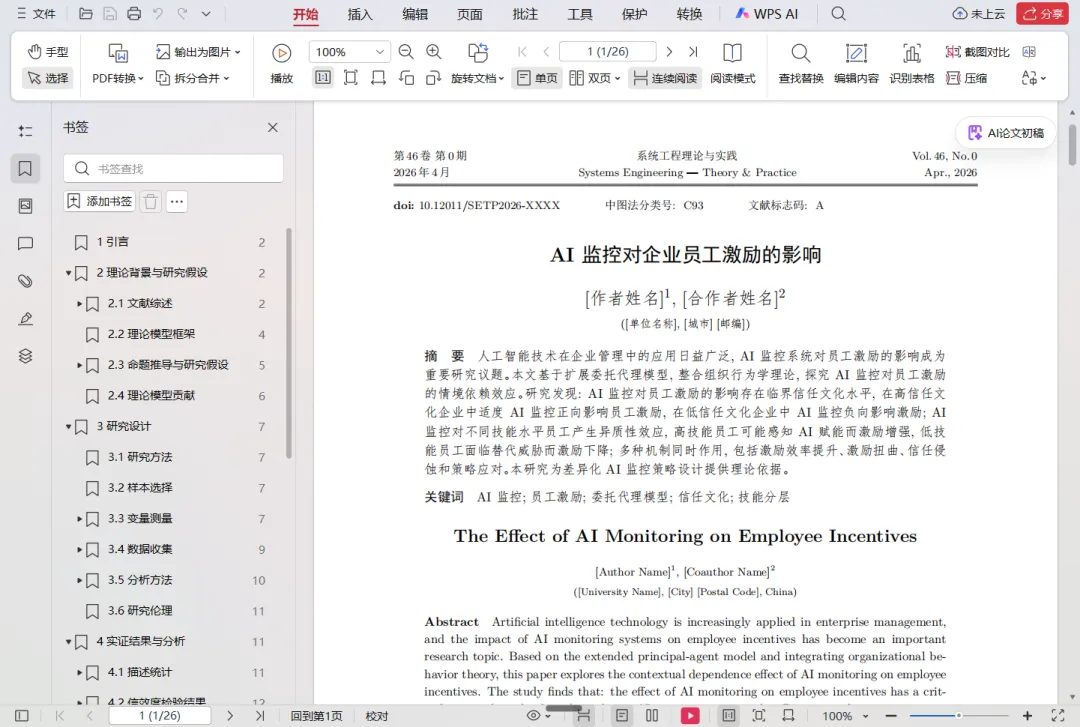Click the red 分享 share button
1080x727 pixels.
coord(1043,14)
